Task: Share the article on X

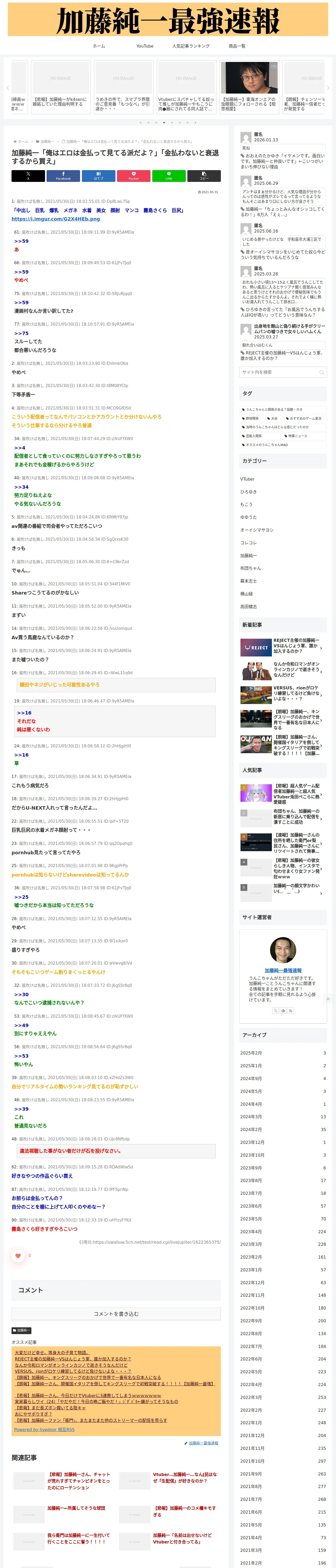Action: (28, 176)
